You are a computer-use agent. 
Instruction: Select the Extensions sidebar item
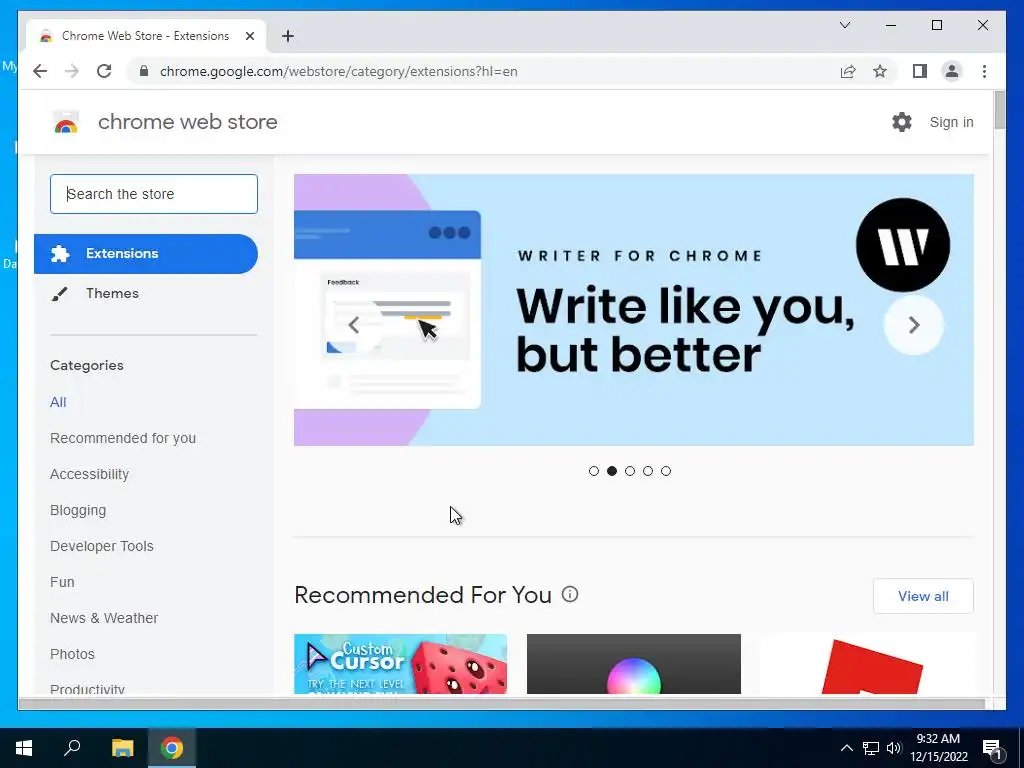[146, 253]
